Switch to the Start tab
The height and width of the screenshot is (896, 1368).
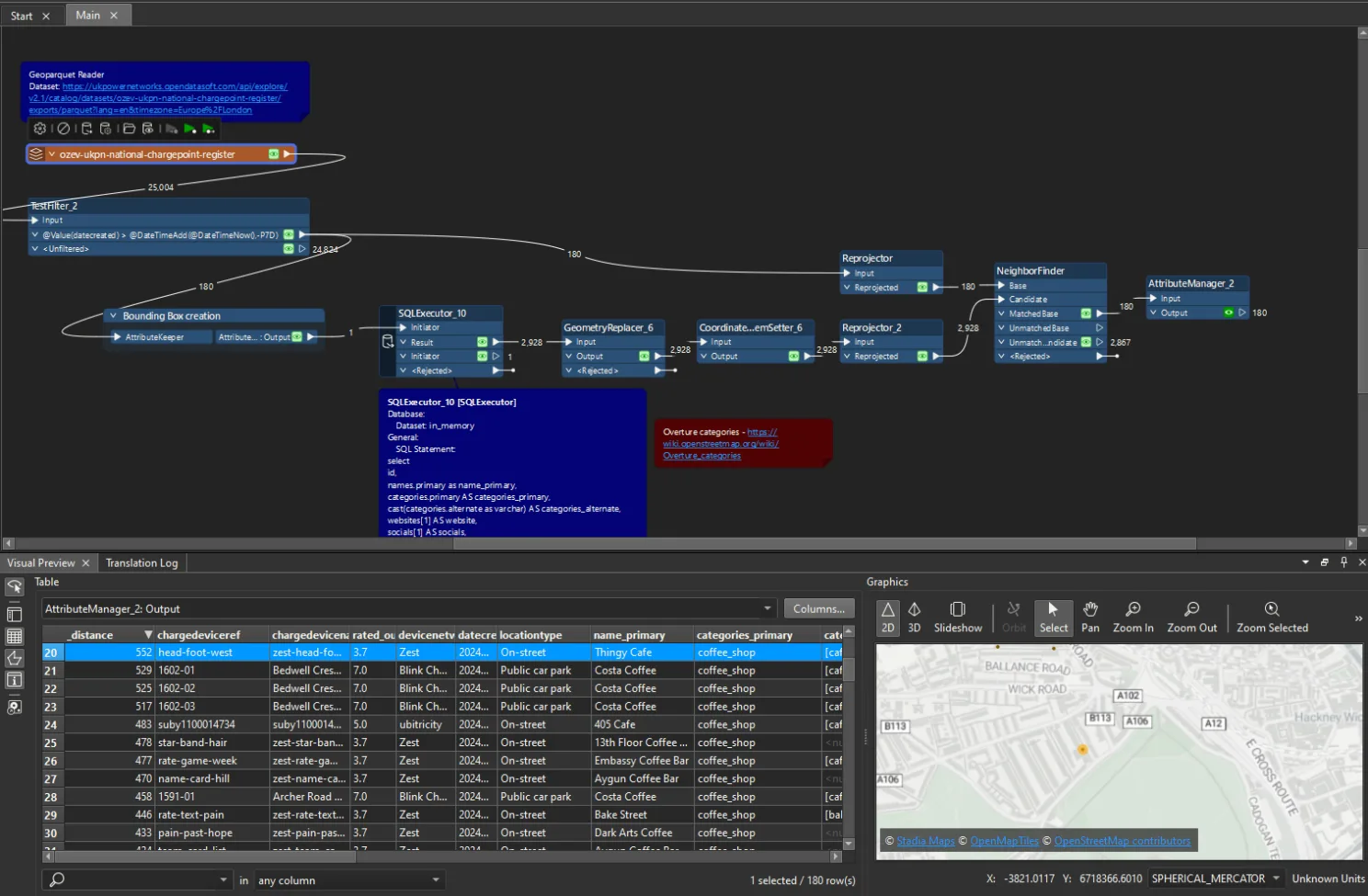point(22,16)
